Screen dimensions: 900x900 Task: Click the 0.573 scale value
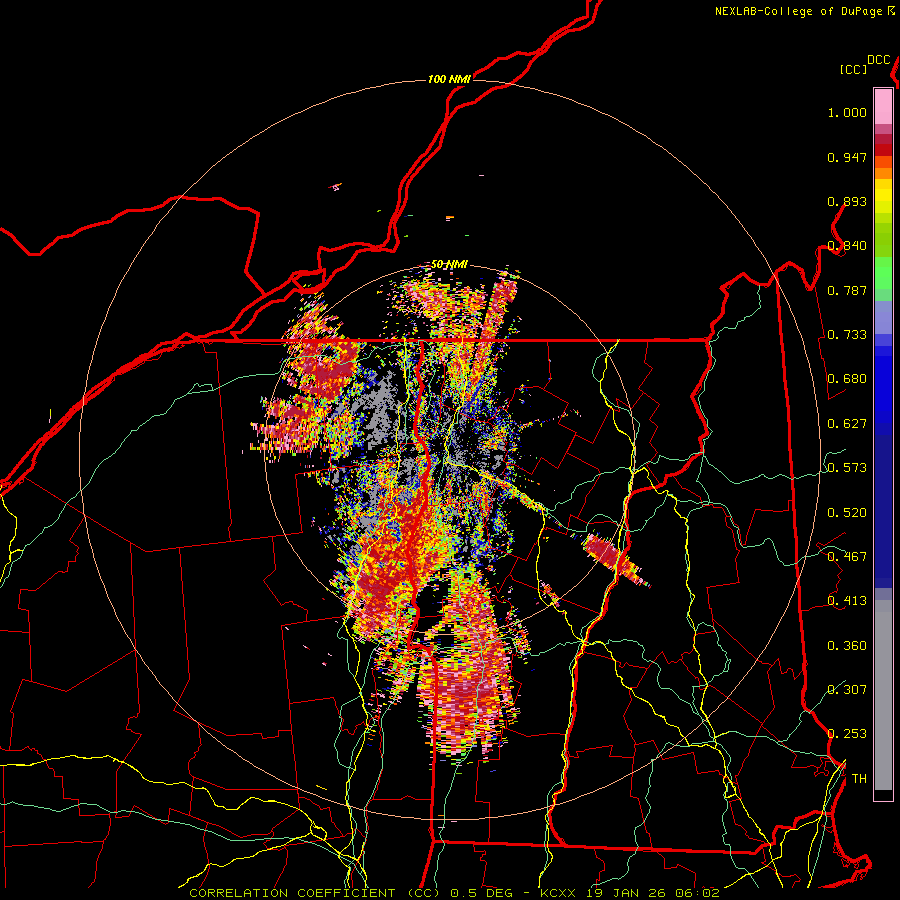[847, 468]
